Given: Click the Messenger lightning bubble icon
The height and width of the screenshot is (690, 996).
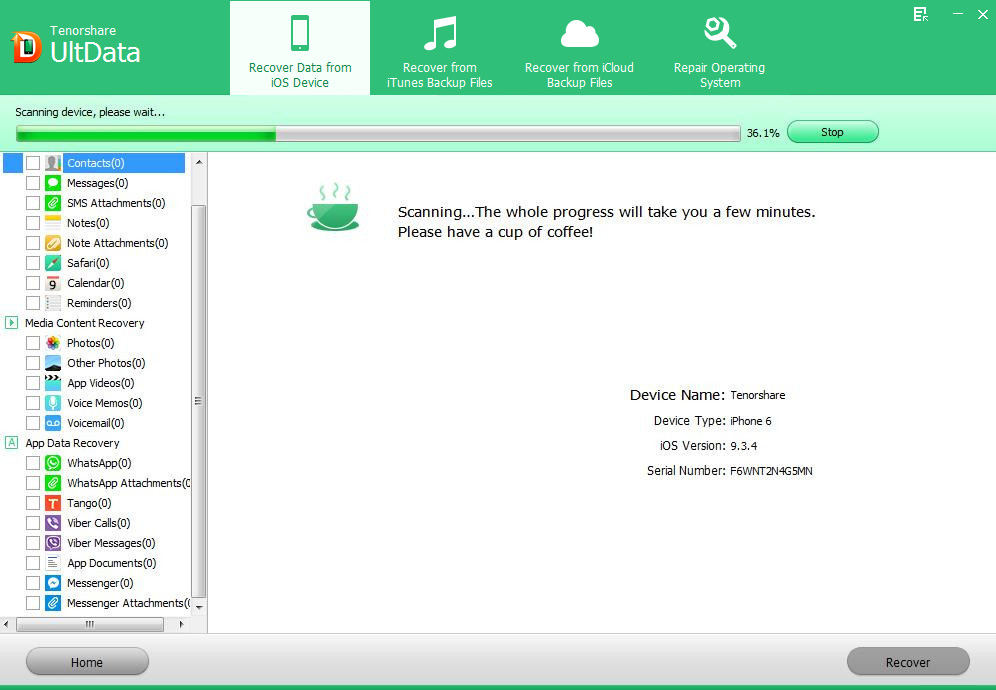Looking at the screenshot, I should 53,583.
